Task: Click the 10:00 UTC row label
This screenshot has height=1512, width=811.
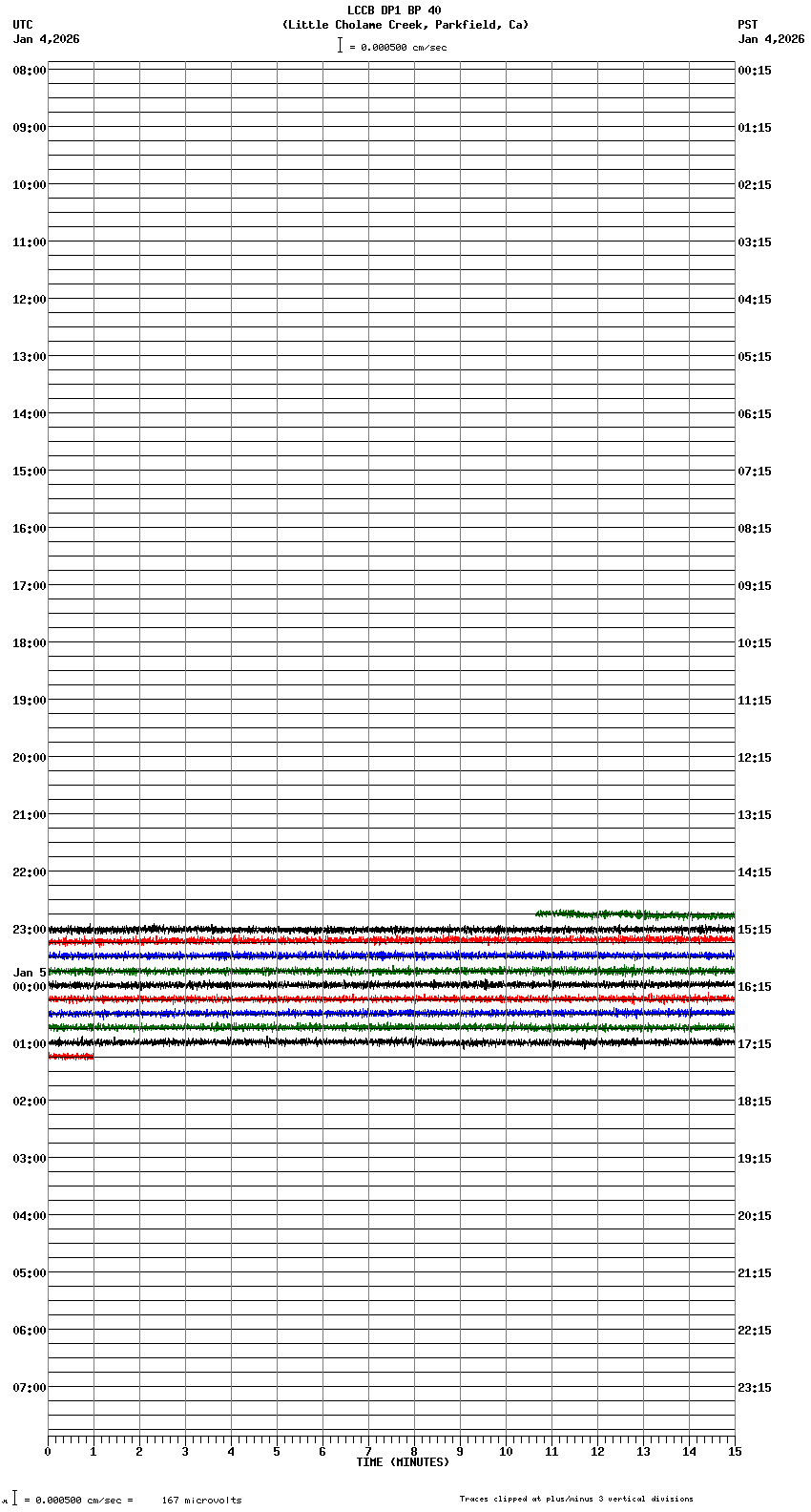Action: 30,185
